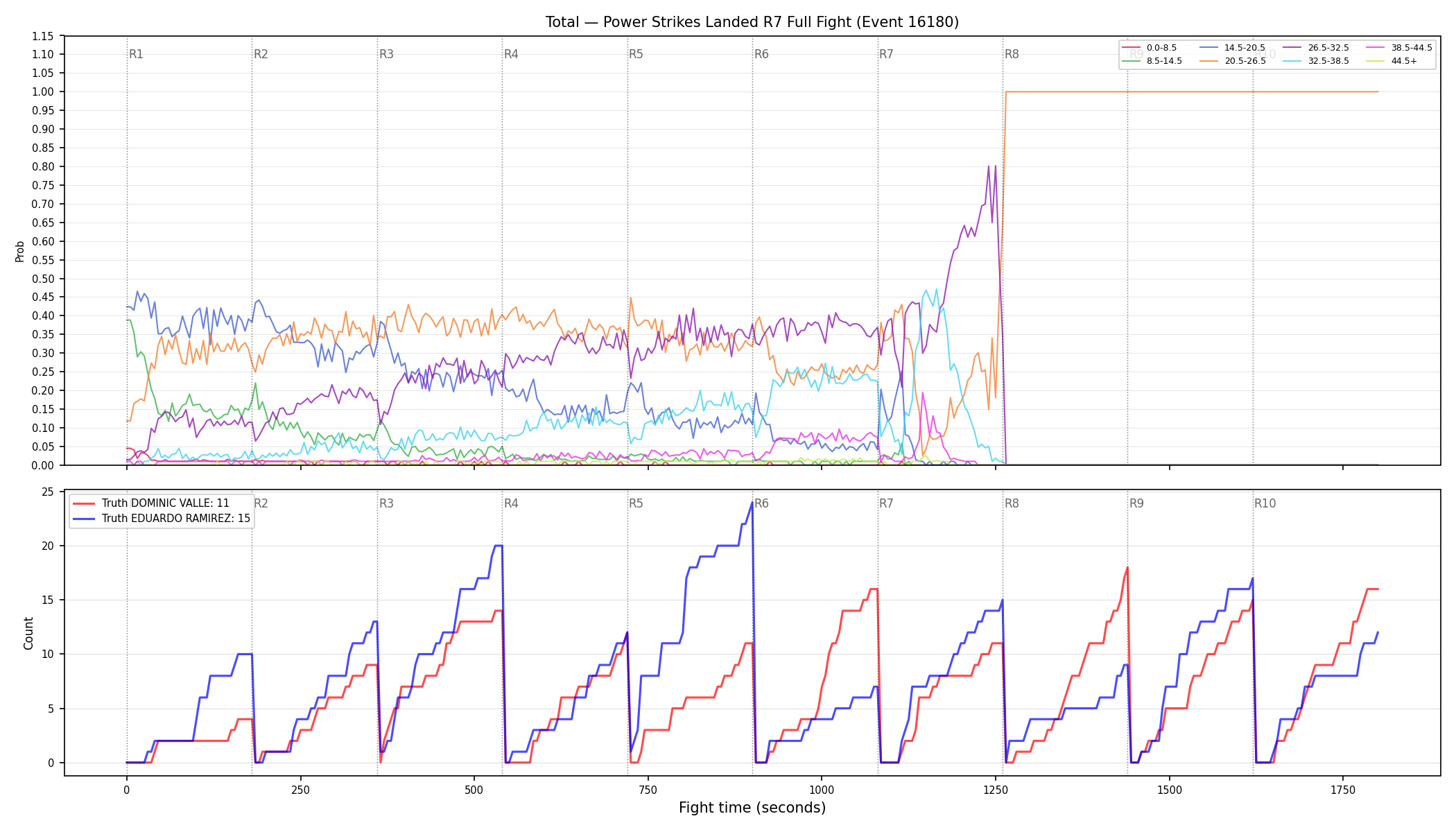Select the 8.5-14.5 legend label

click(x=1164, y=61)
